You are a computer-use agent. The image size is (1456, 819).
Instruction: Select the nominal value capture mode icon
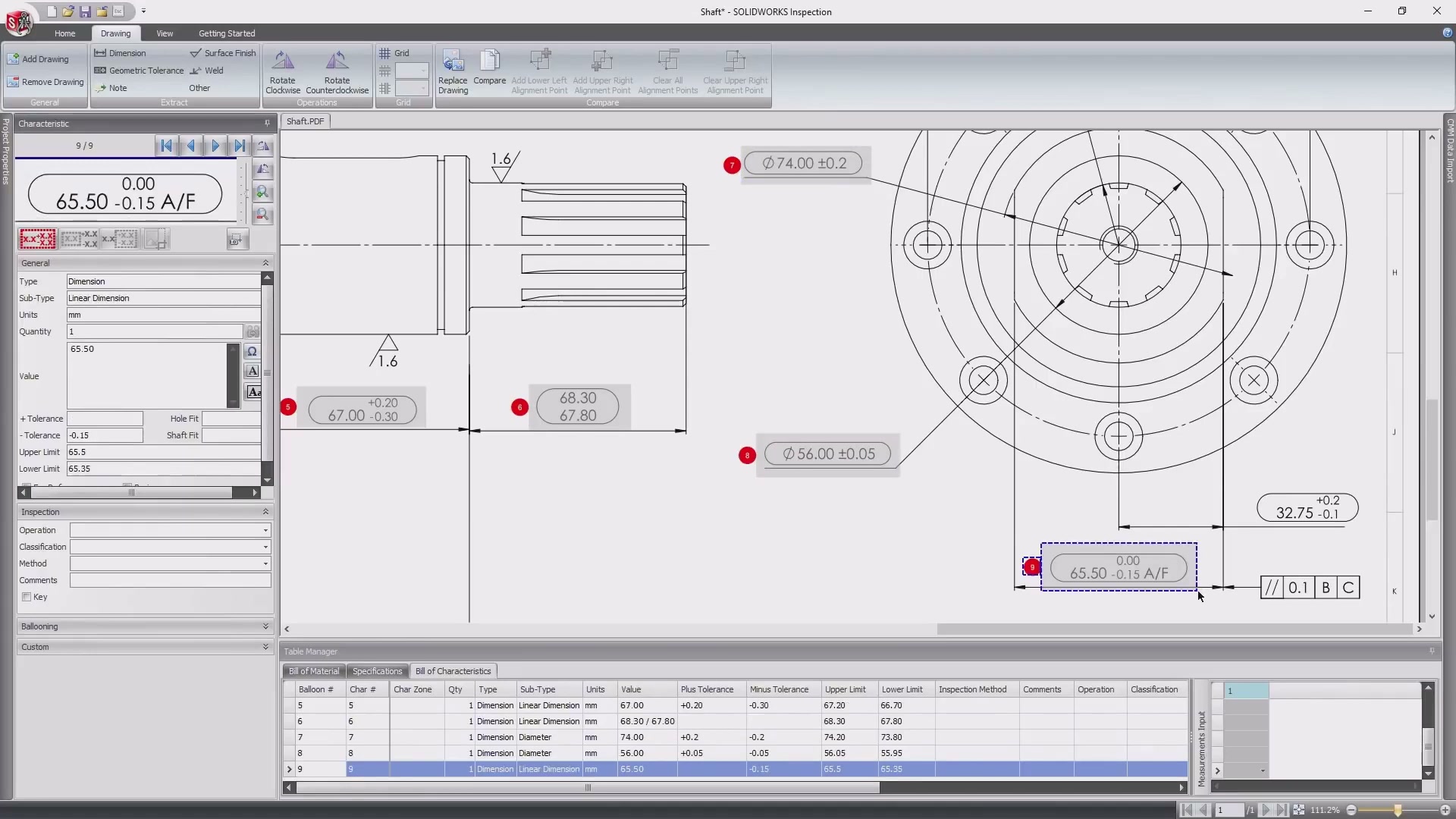(79, 240)
